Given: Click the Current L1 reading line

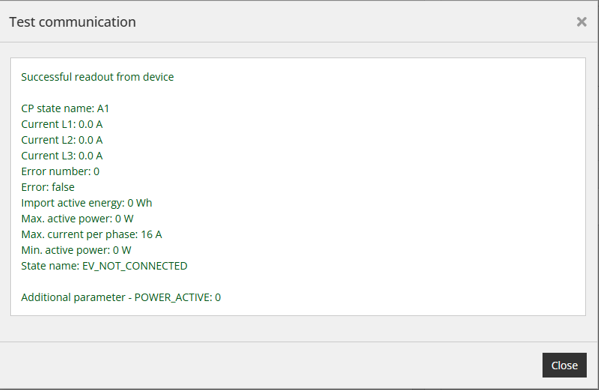Looking at the screenshot, I should tap(62, 124).
